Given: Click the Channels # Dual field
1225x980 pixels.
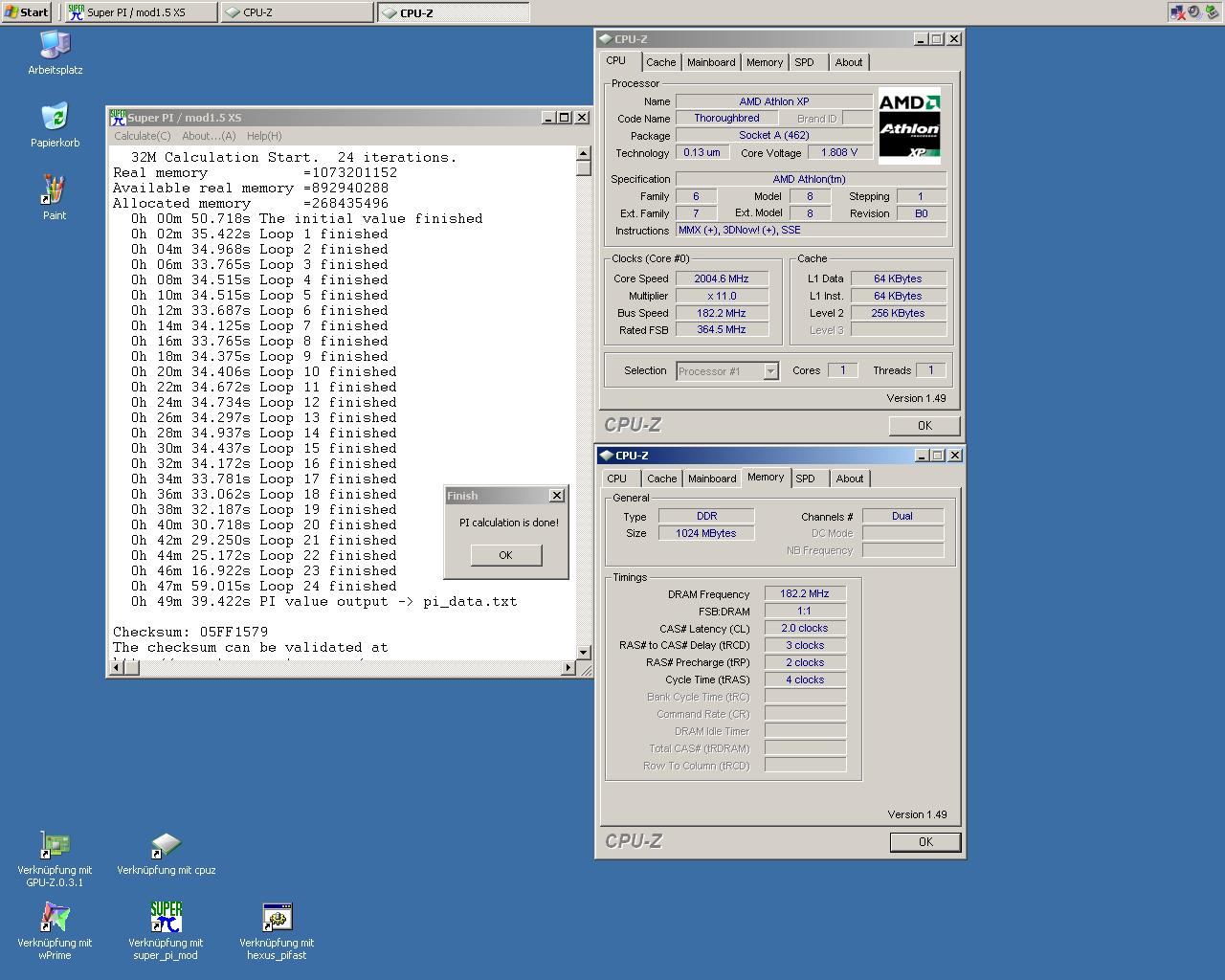Looking at the screenshot, I should tap(902, 516).
